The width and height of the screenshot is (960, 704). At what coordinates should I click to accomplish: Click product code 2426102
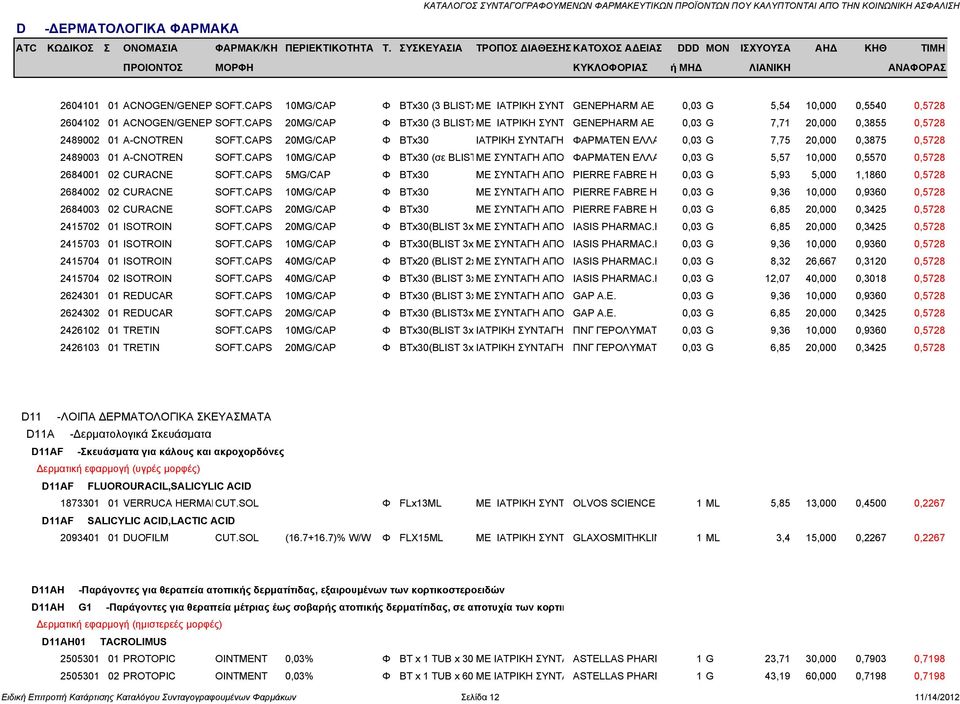point(79,330)
